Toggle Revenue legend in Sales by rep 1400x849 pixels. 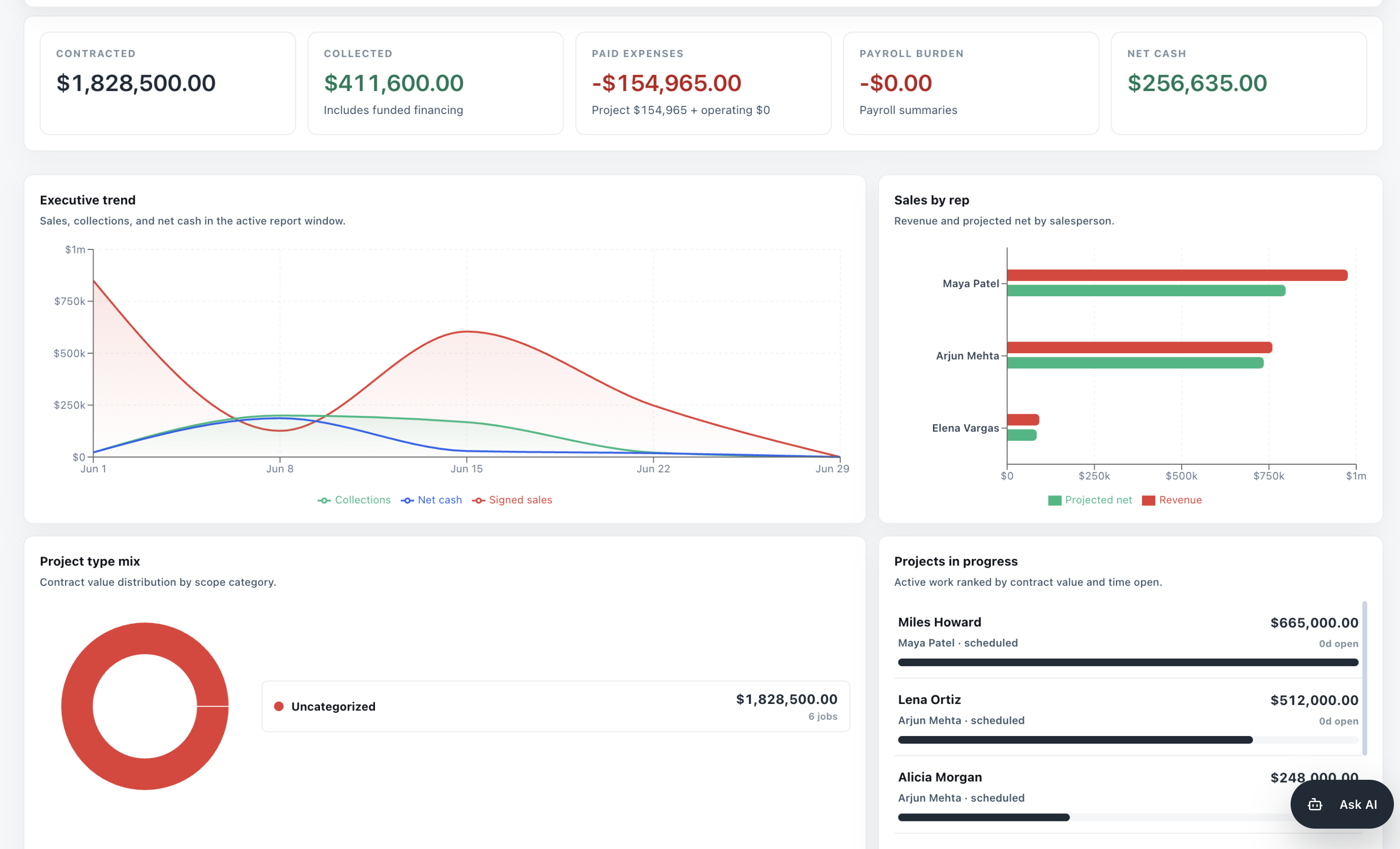coord(1172,500)
